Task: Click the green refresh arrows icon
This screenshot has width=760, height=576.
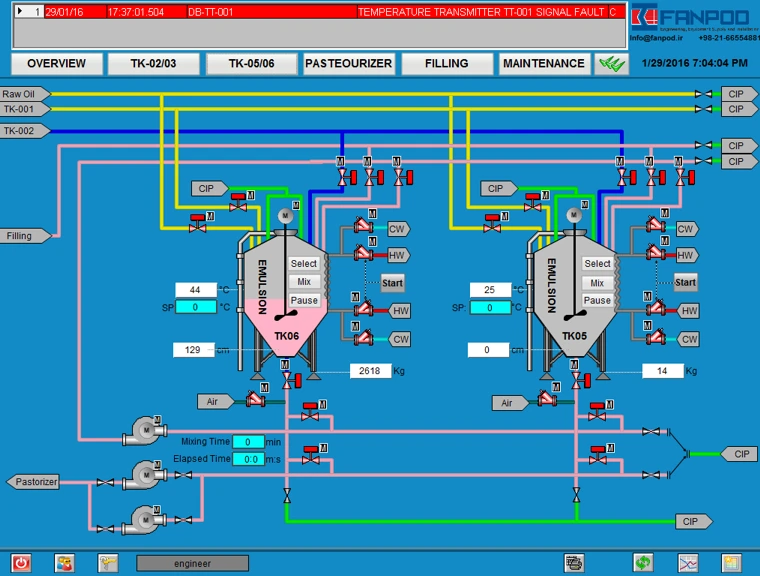Action: 643,563
